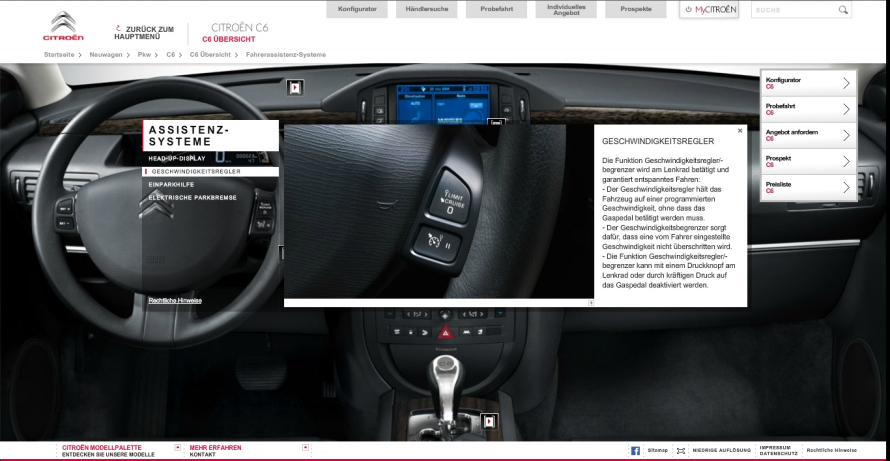Open Individuelles Angebot

tap(566, 9)
